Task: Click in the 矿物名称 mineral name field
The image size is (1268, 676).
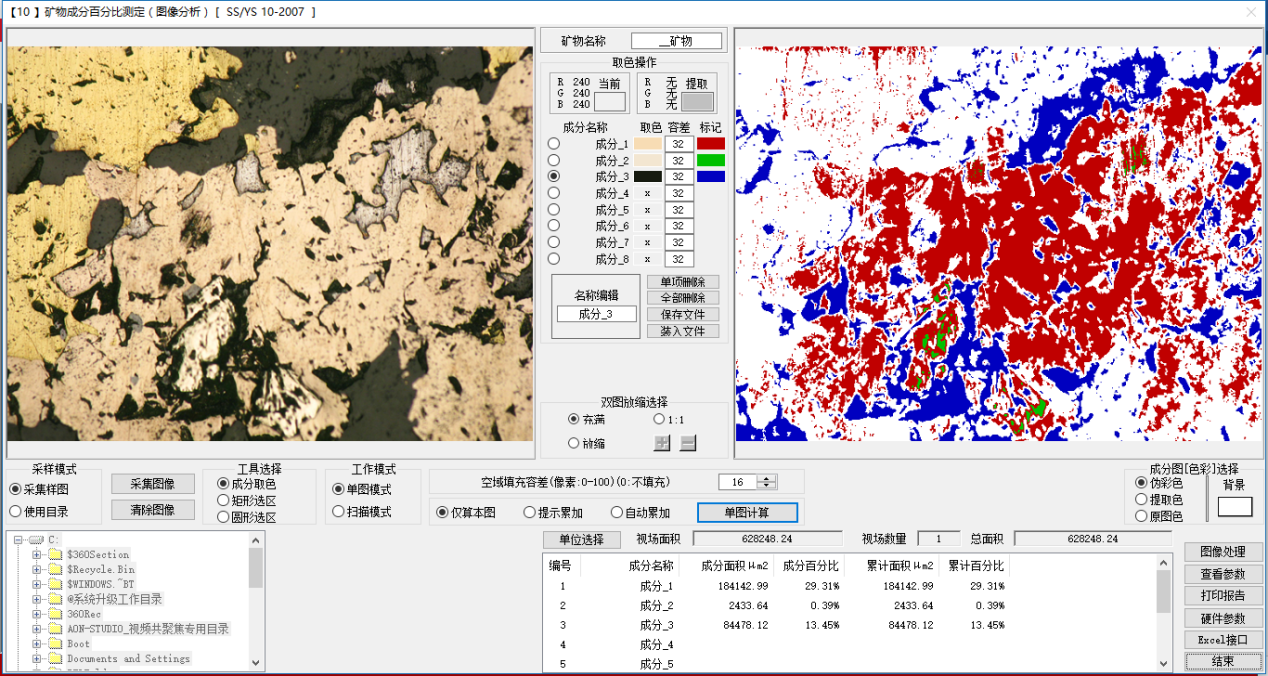Action: (x=676, y=41)
